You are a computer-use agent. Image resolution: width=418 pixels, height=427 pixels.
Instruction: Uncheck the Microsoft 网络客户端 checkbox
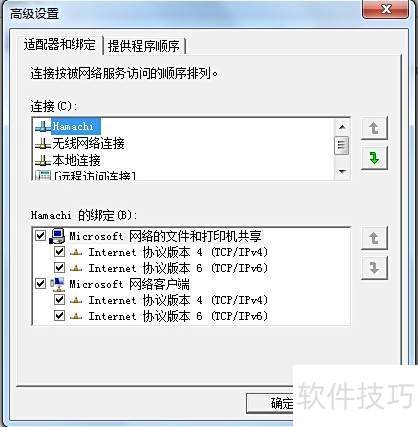click(x=40, y=284)
